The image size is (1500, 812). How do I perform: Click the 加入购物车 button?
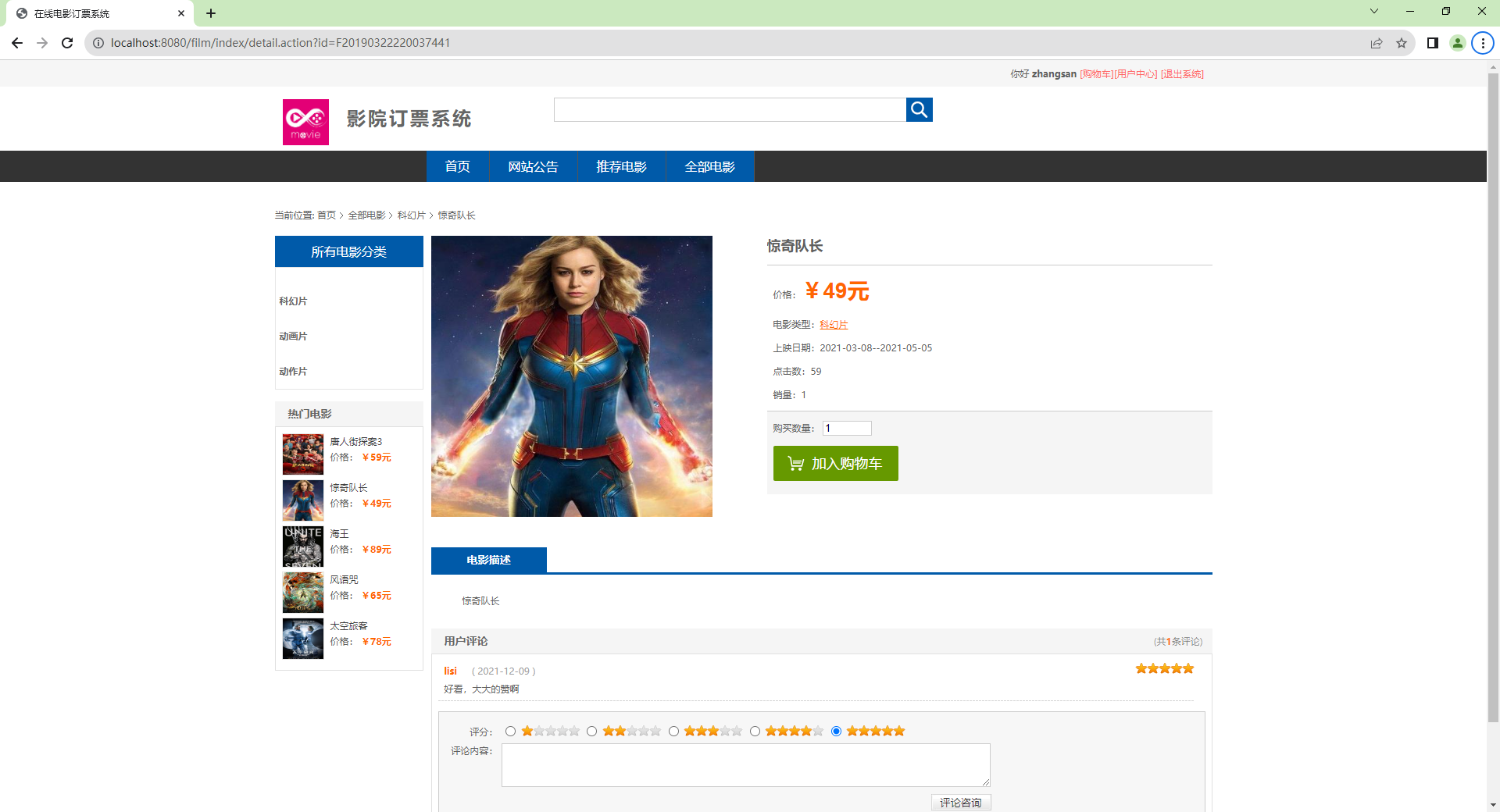click(x=836, y=463)
